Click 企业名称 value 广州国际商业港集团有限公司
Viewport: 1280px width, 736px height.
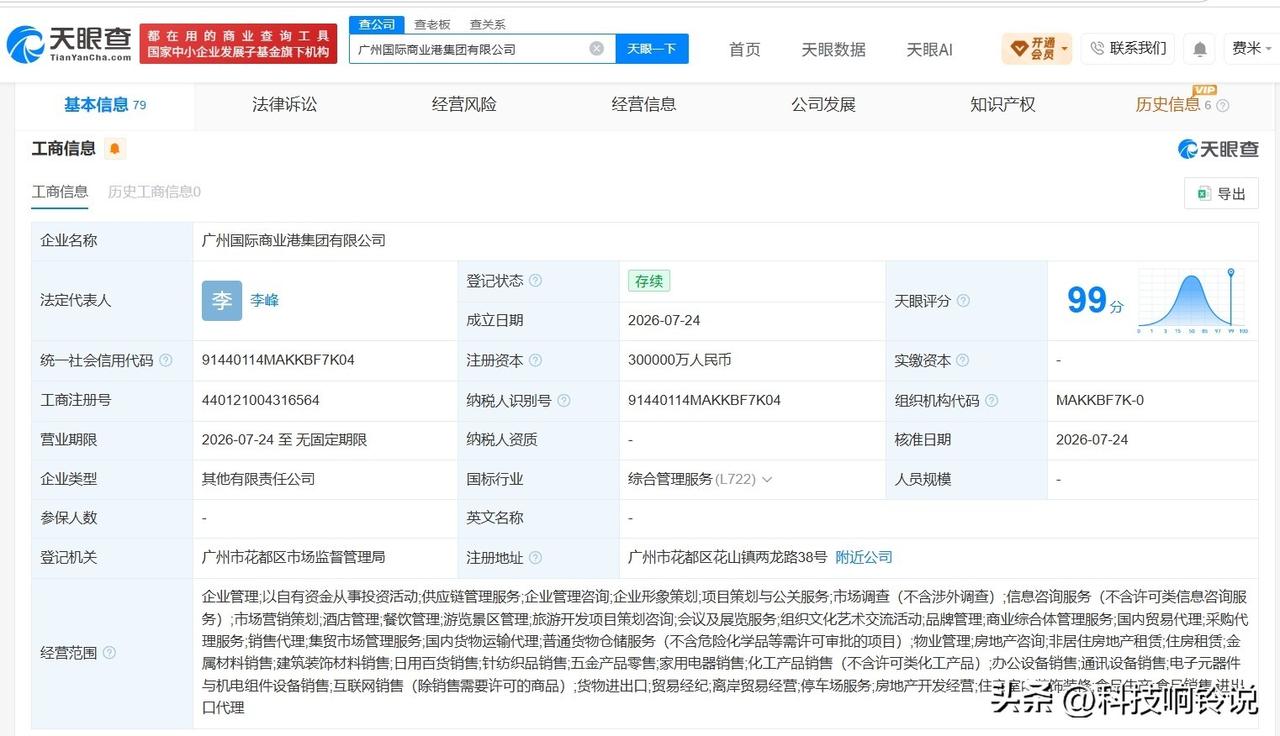click(x=293, y=240)
